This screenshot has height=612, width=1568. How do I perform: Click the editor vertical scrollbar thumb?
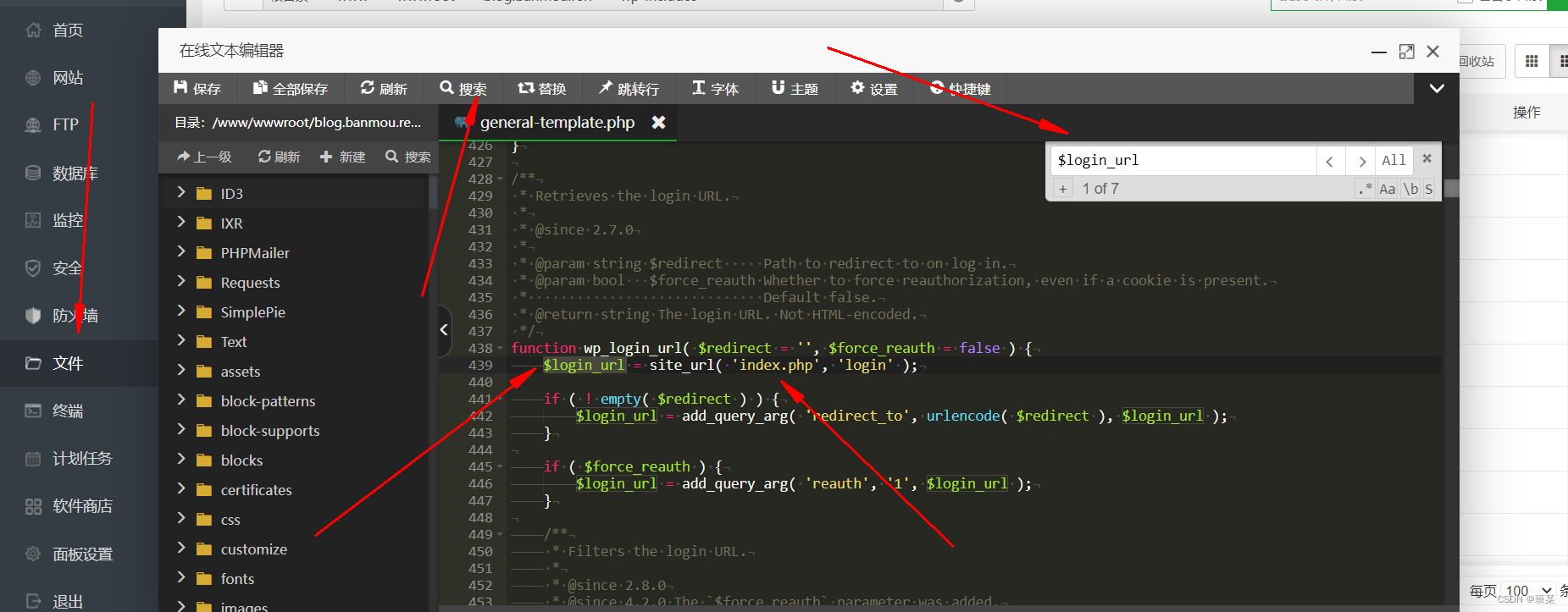click(x=1451, y=188)
